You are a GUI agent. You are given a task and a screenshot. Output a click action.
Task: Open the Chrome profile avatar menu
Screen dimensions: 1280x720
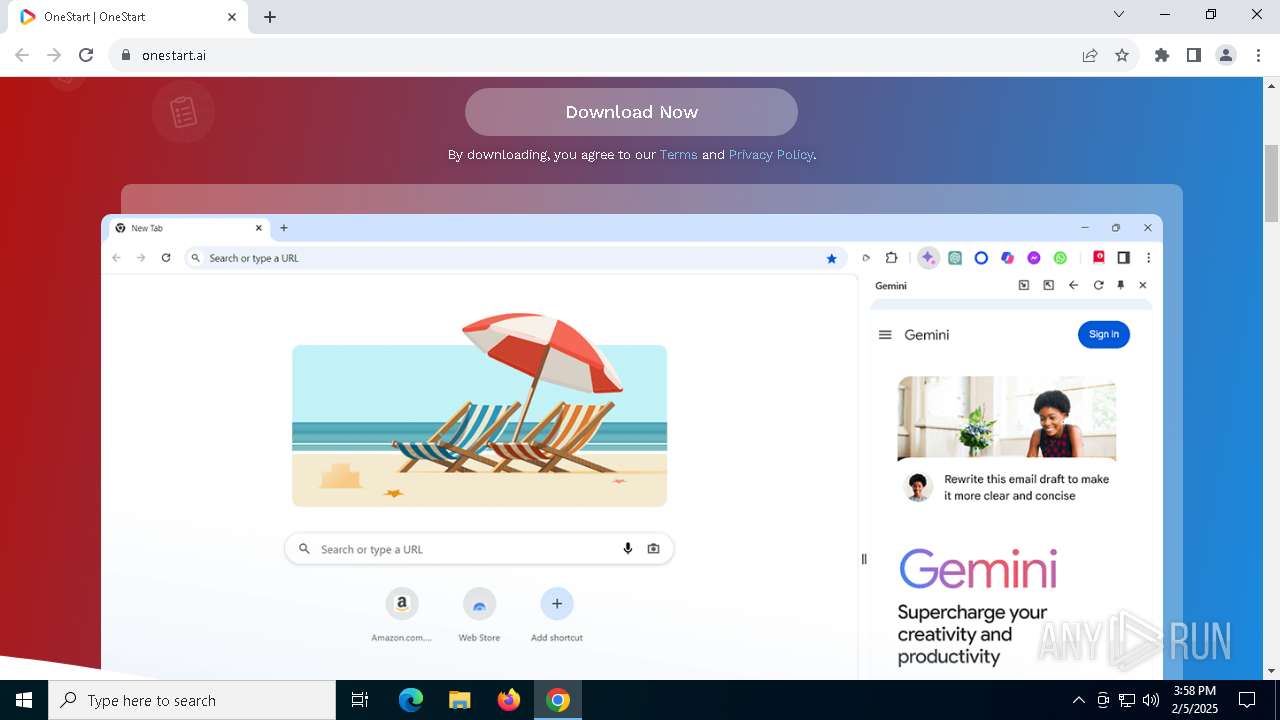point(1226,55)
